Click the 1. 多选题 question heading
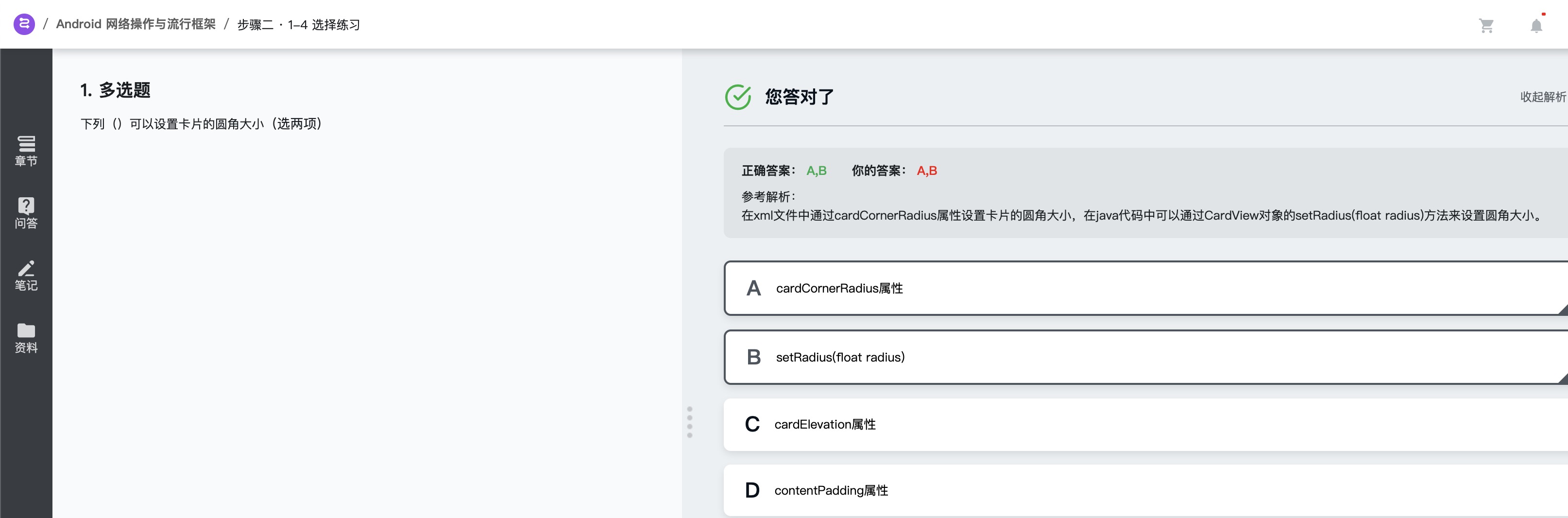This screenshot has width=1568, height=518. tap(115, 90)
